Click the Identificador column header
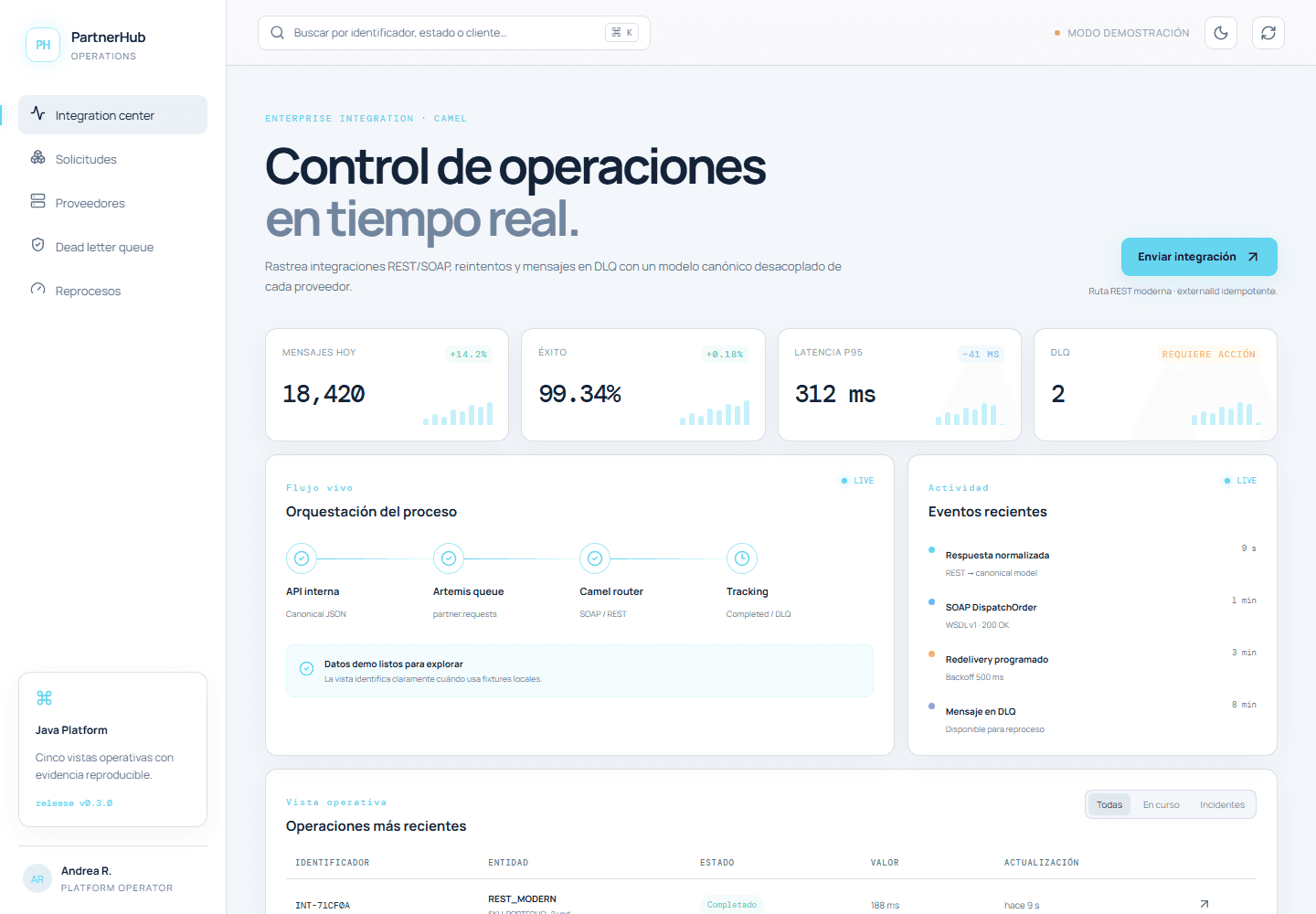The height and width of the screenshot is (914, 1316). [333, 863]
